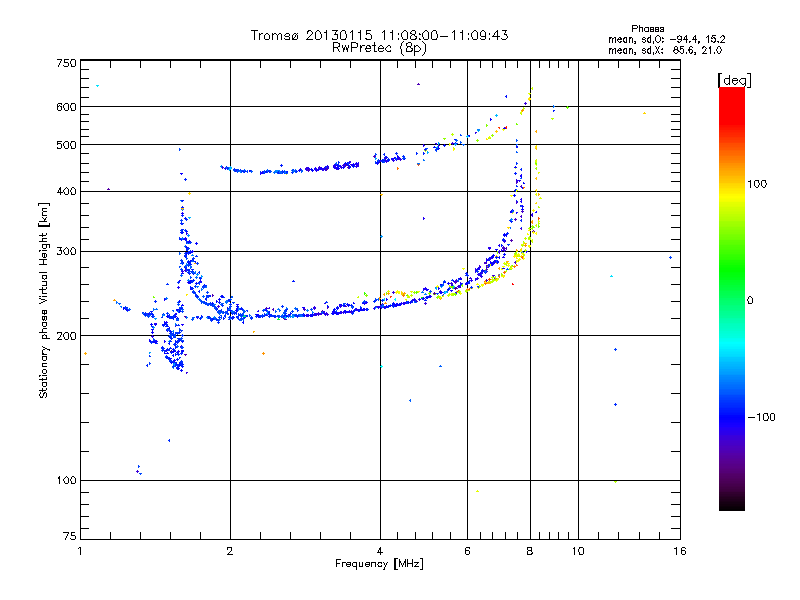The height and width of the screenshot is (600, 800).
Task: Click the y-axis "600" tick label
Action: [x=66, y=107]
